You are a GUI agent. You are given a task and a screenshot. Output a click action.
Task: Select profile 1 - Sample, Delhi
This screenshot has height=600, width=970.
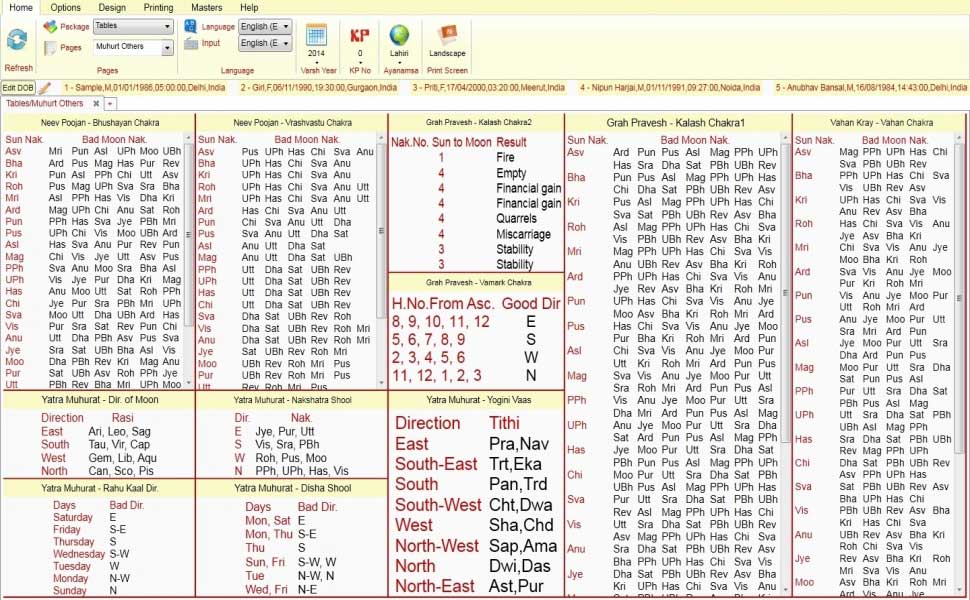coord(145,88)
